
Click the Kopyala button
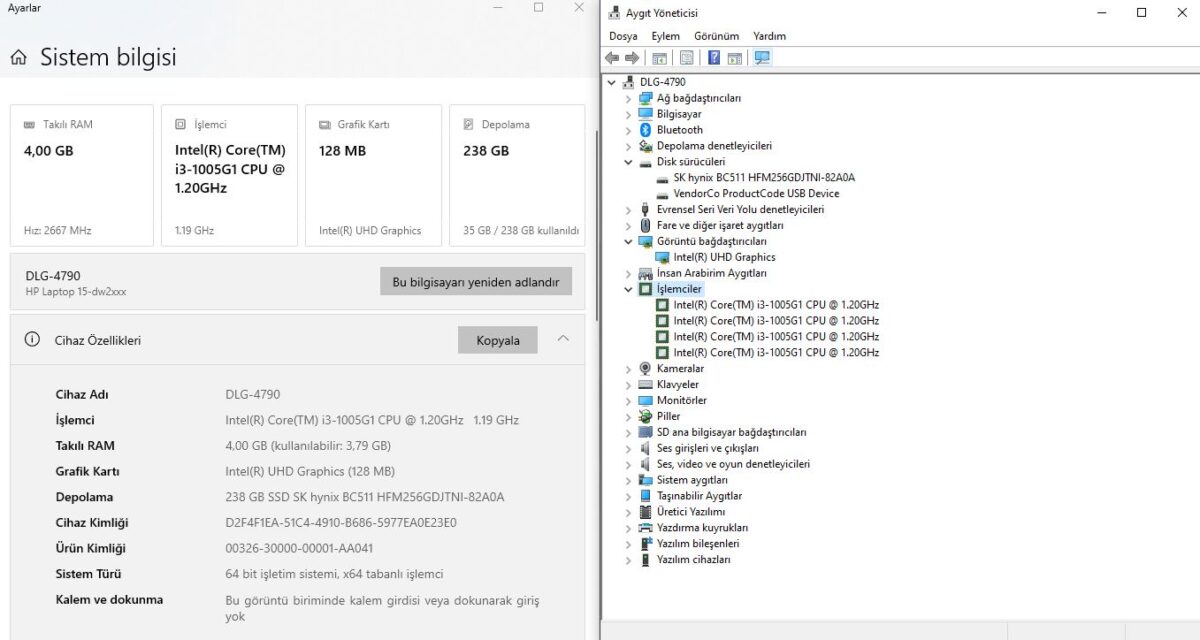pyautogui.click(x=498, y=340)
